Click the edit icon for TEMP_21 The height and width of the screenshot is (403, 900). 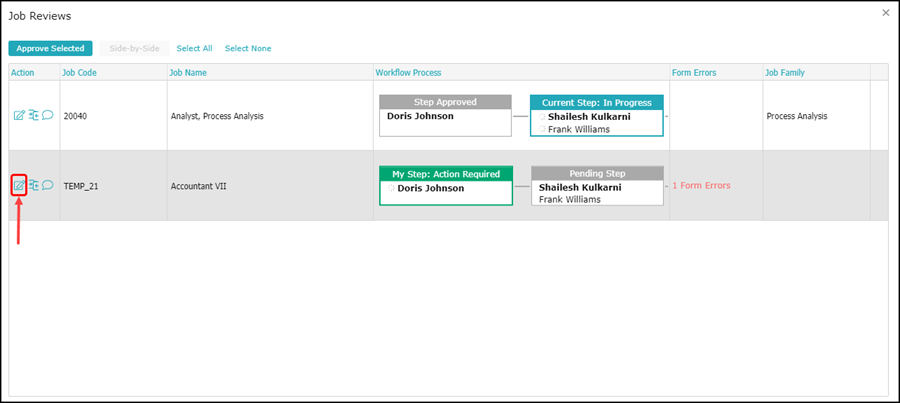tap(19, 185)
